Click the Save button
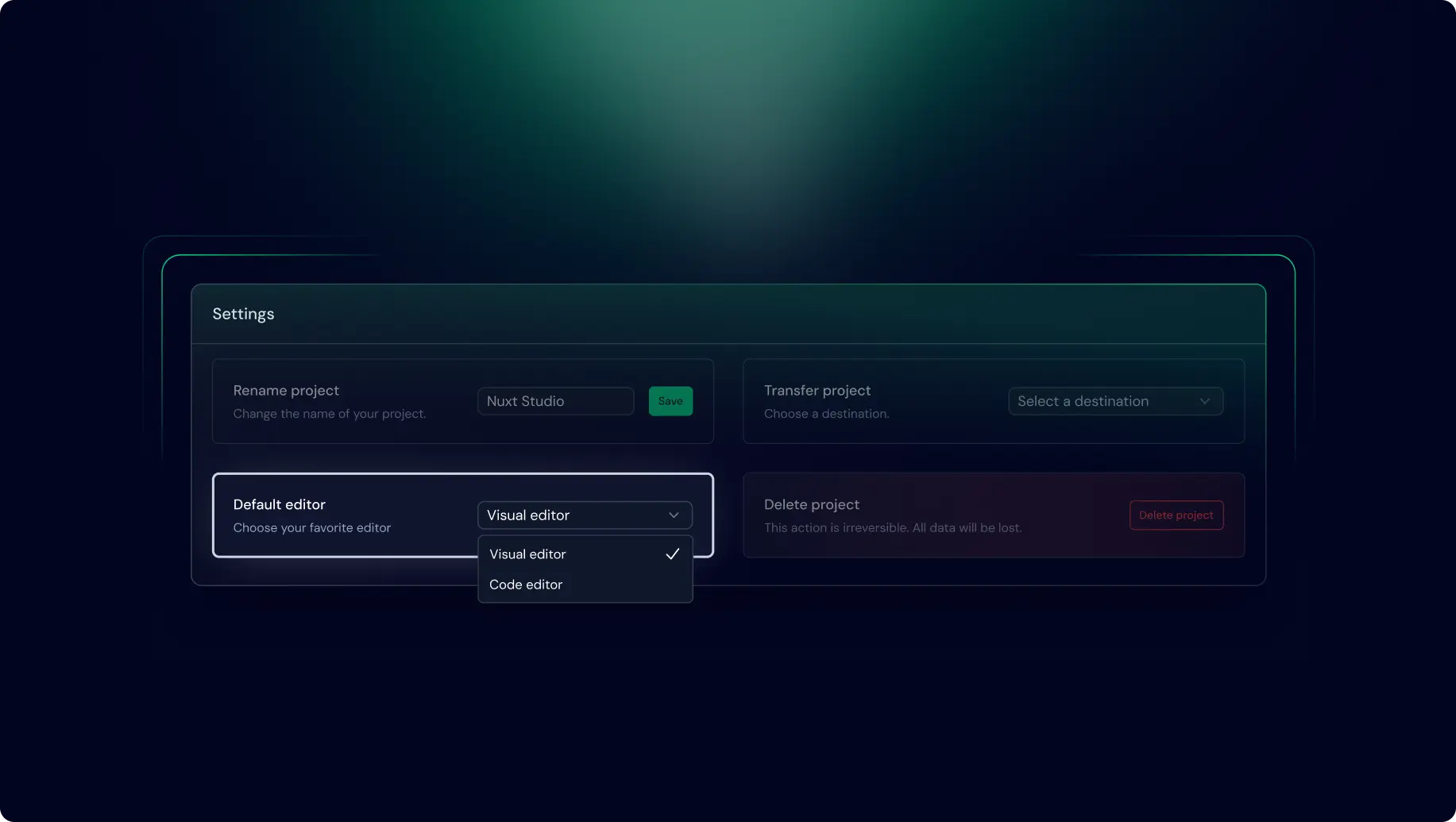Image resolution: width=1456 pixels, height=822 pixels. [670, 401]
